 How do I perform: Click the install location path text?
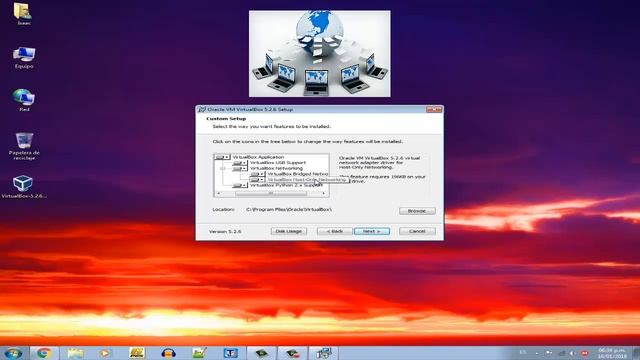tap(289, 209)
